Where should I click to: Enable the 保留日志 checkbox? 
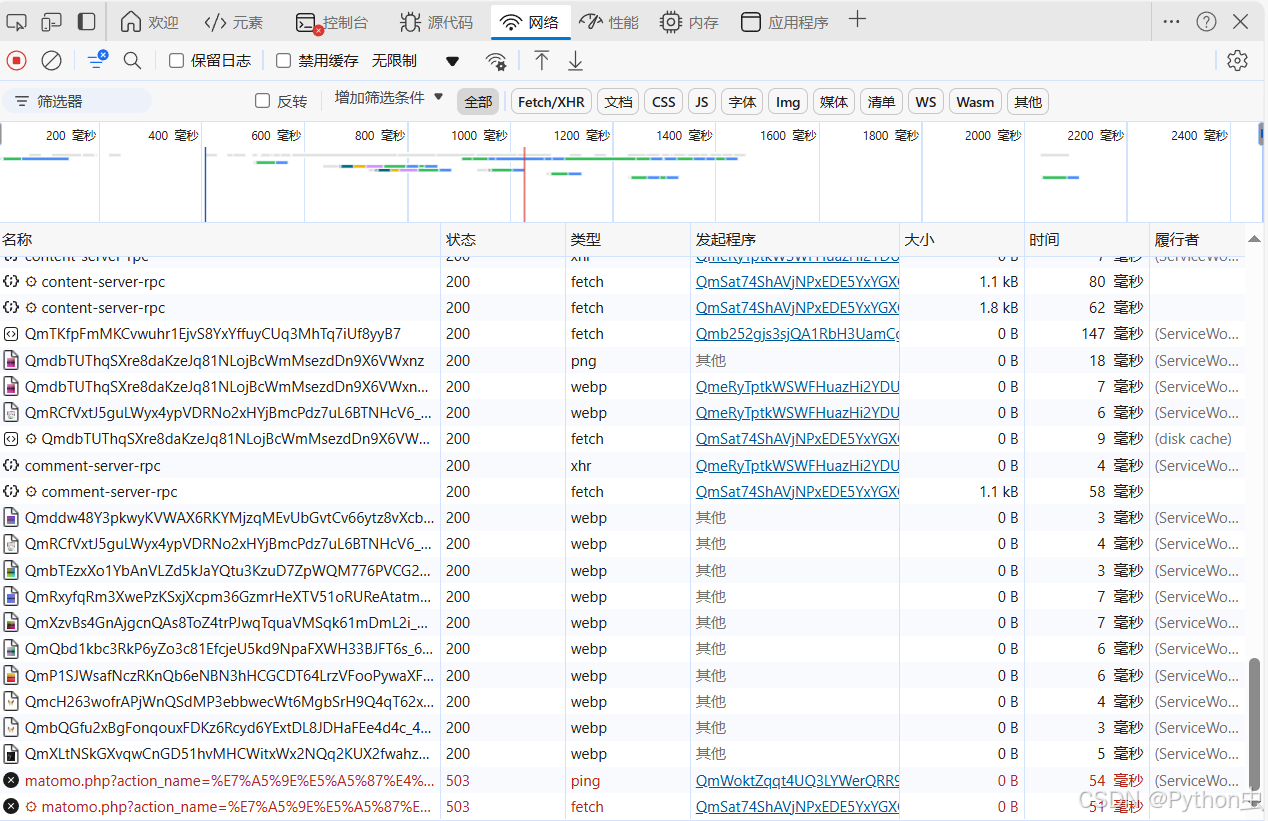177,61
